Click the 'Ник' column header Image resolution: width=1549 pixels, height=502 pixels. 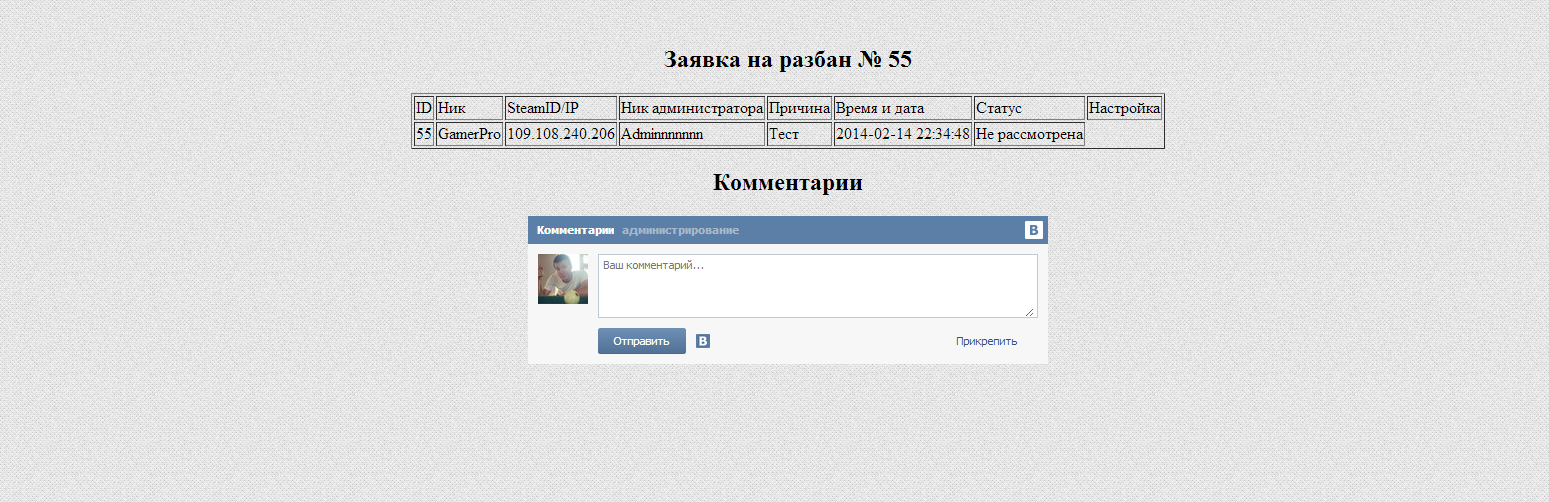469,108
